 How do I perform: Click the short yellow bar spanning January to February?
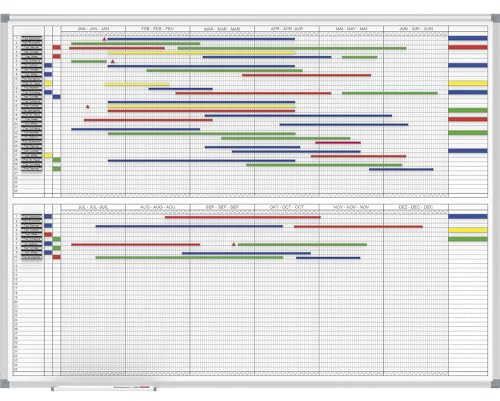click(x=137, y=84)
